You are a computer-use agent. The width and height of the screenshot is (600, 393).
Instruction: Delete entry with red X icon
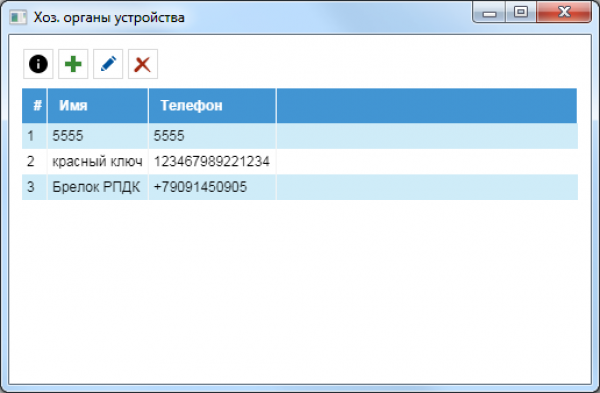[143, 64]
